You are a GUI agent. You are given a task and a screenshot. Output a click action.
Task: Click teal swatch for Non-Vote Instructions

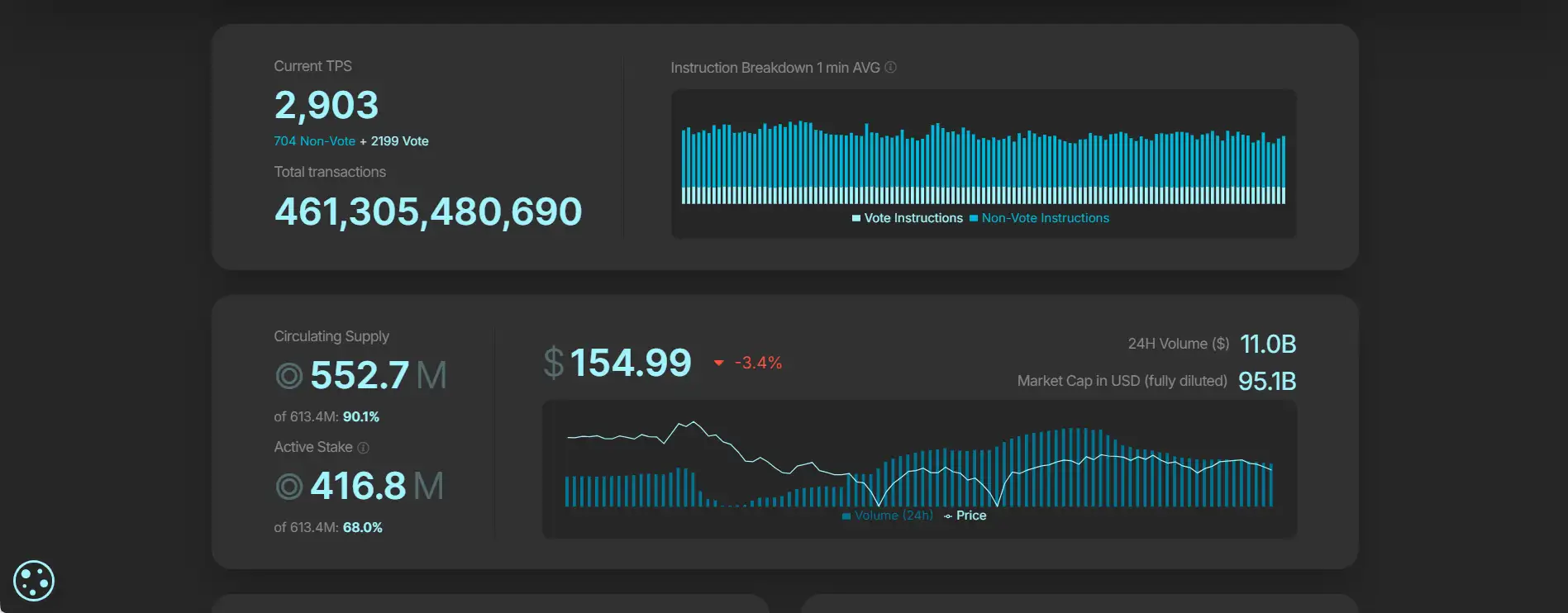pos(974,218)
